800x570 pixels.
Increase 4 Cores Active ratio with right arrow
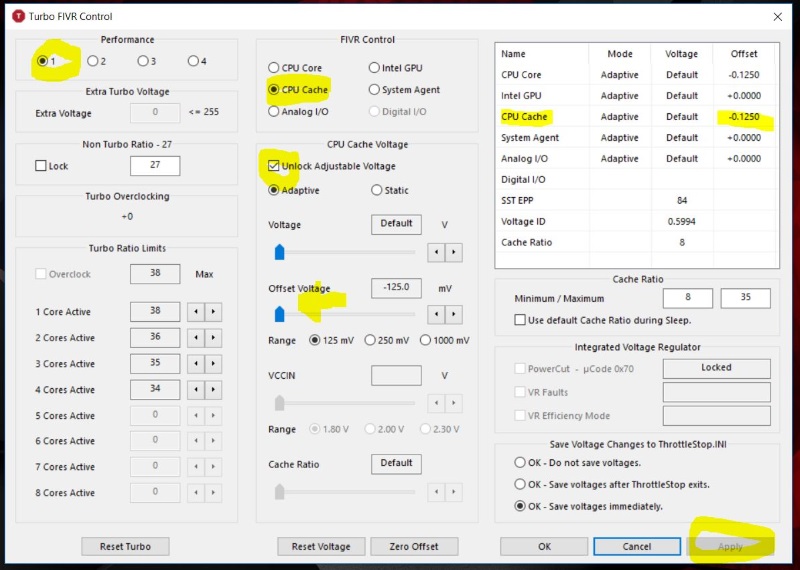coord(213,390)
